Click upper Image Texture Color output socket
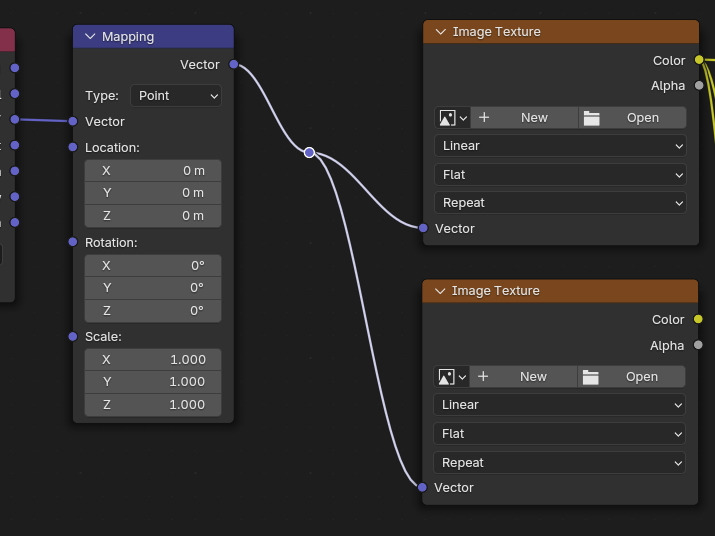Viewport: 715px width, 536px height. click(699, 60)
